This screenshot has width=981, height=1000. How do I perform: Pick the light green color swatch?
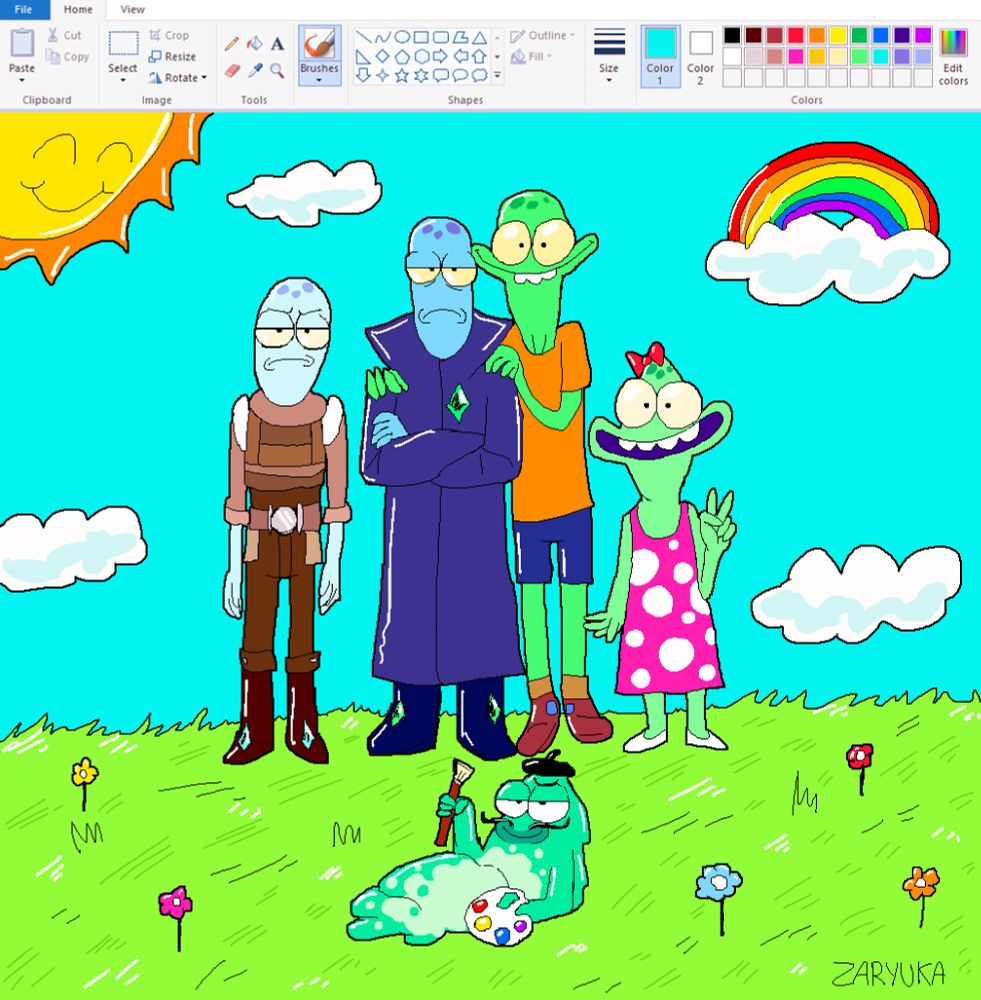click(859, 56)
